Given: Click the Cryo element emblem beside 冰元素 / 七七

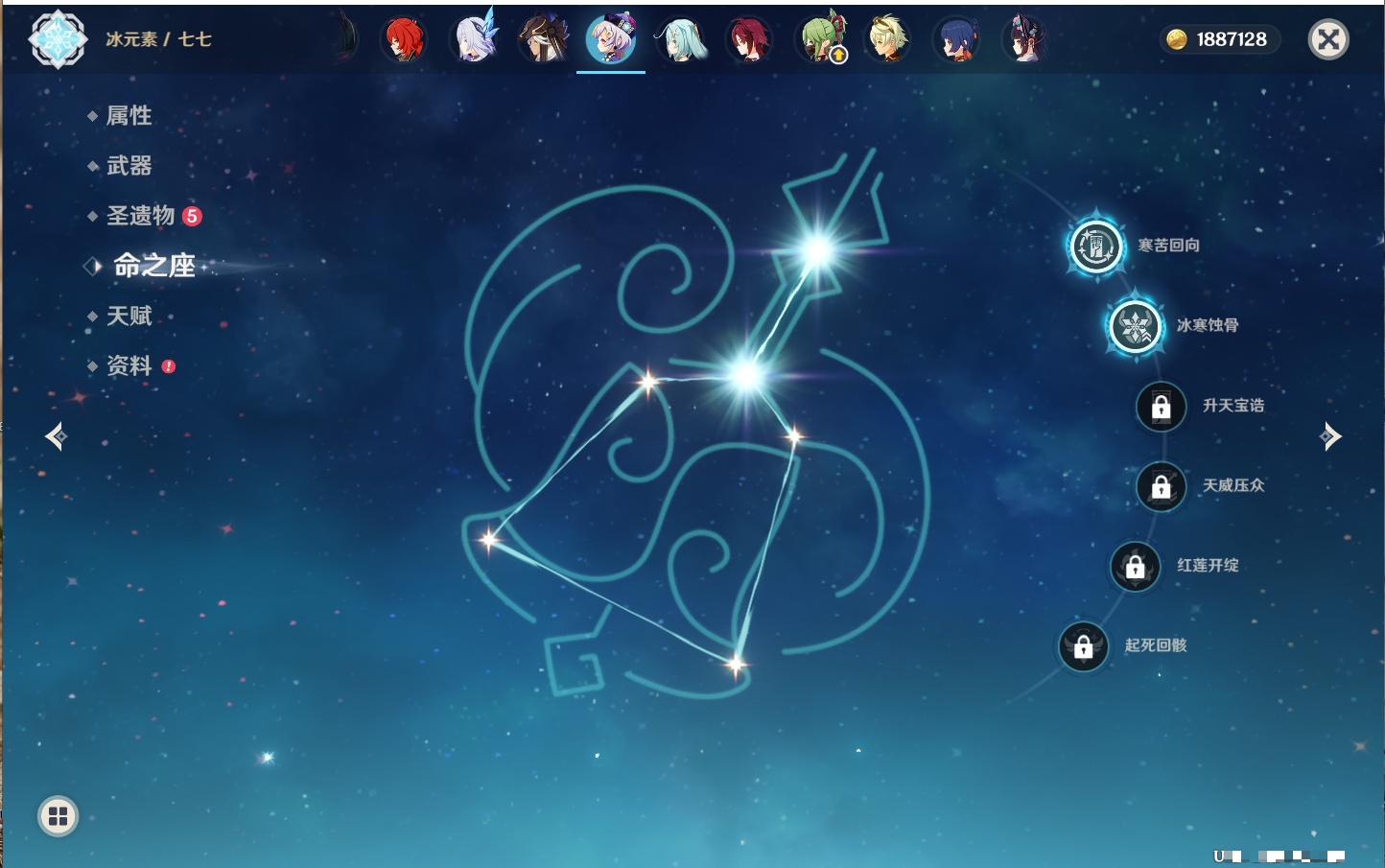Looking at the screenshot, I should point(58,39).
